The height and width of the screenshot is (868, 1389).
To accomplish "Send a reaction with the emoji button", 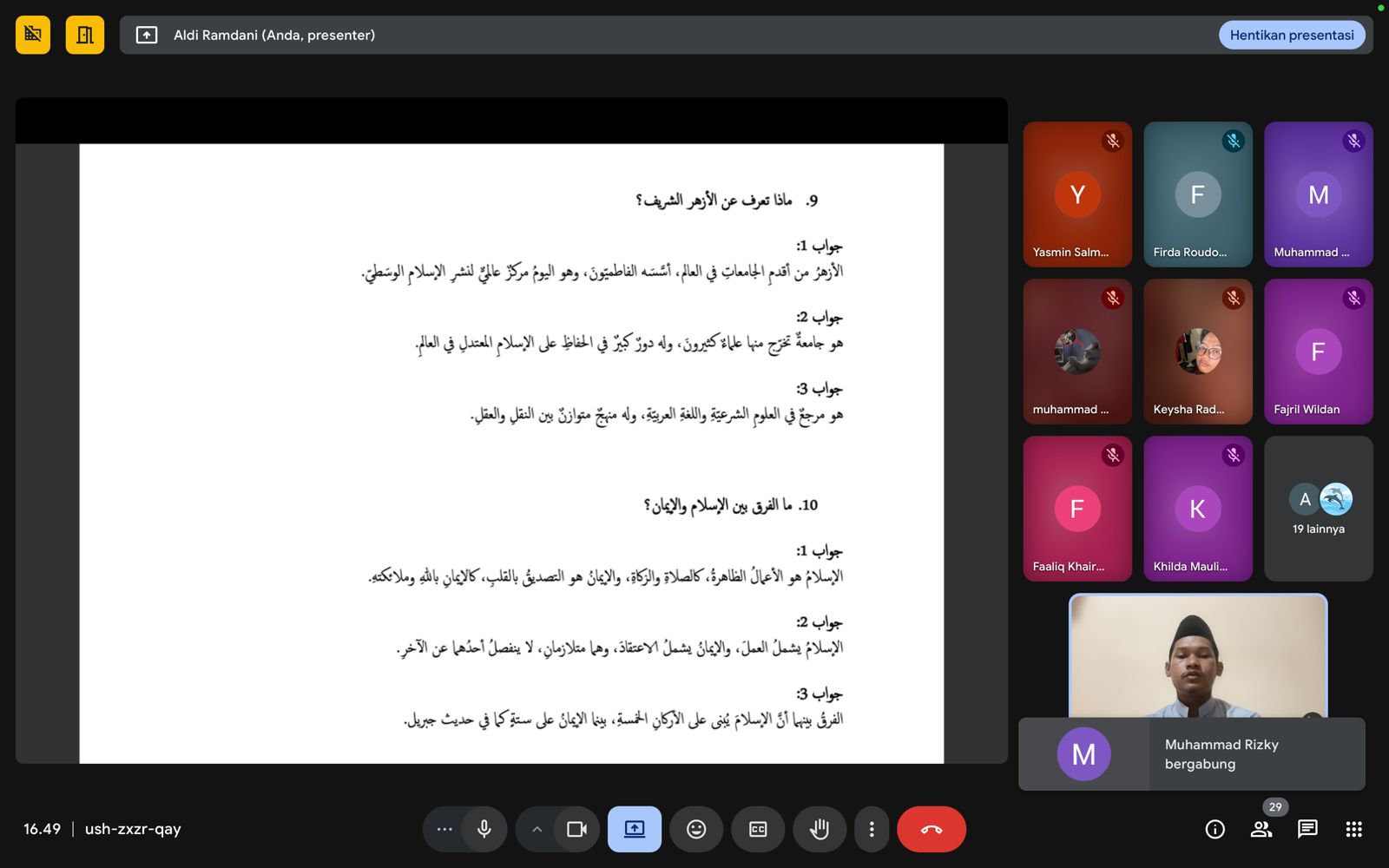I will tap(696, 829).
